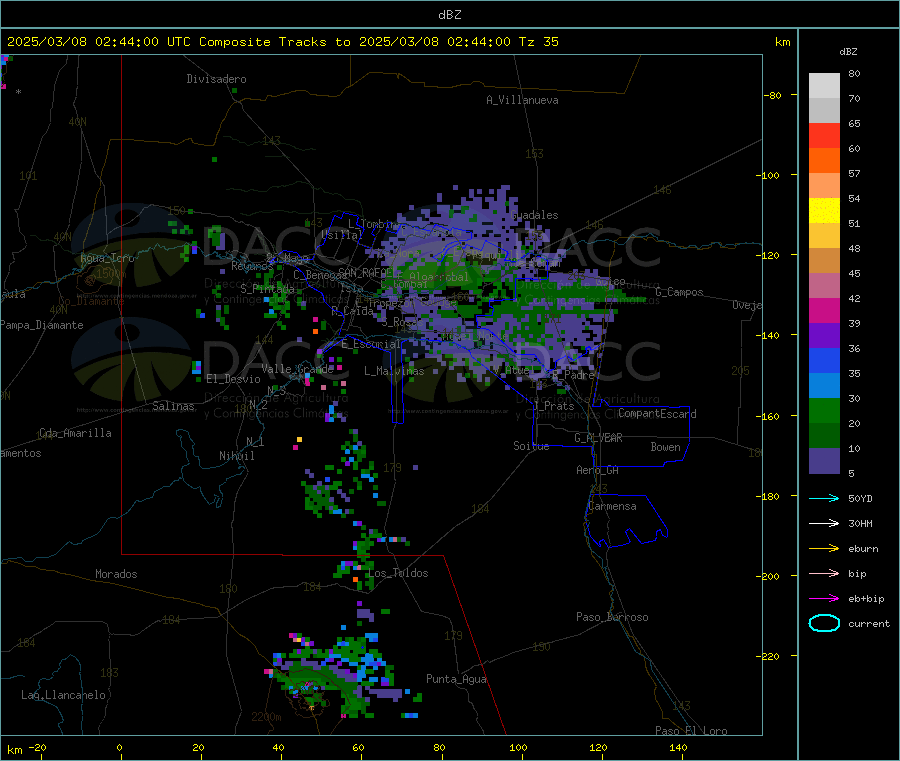The height and width of the screenshot is (761, 900).
Task: Click the '0' tick on horizontal axis
Action: (x=119, y=747)
